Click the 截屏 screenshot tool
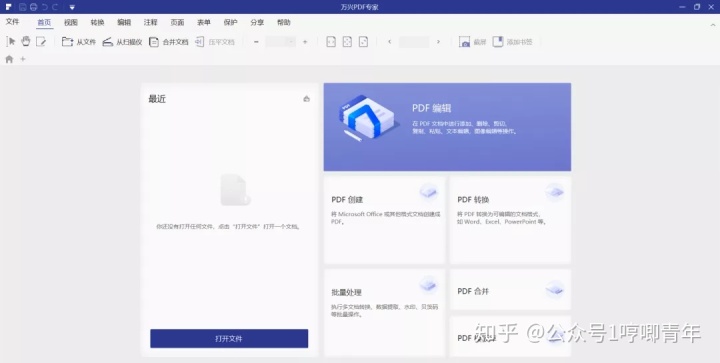The image size is (720, 363). click(x=472, y=42)
